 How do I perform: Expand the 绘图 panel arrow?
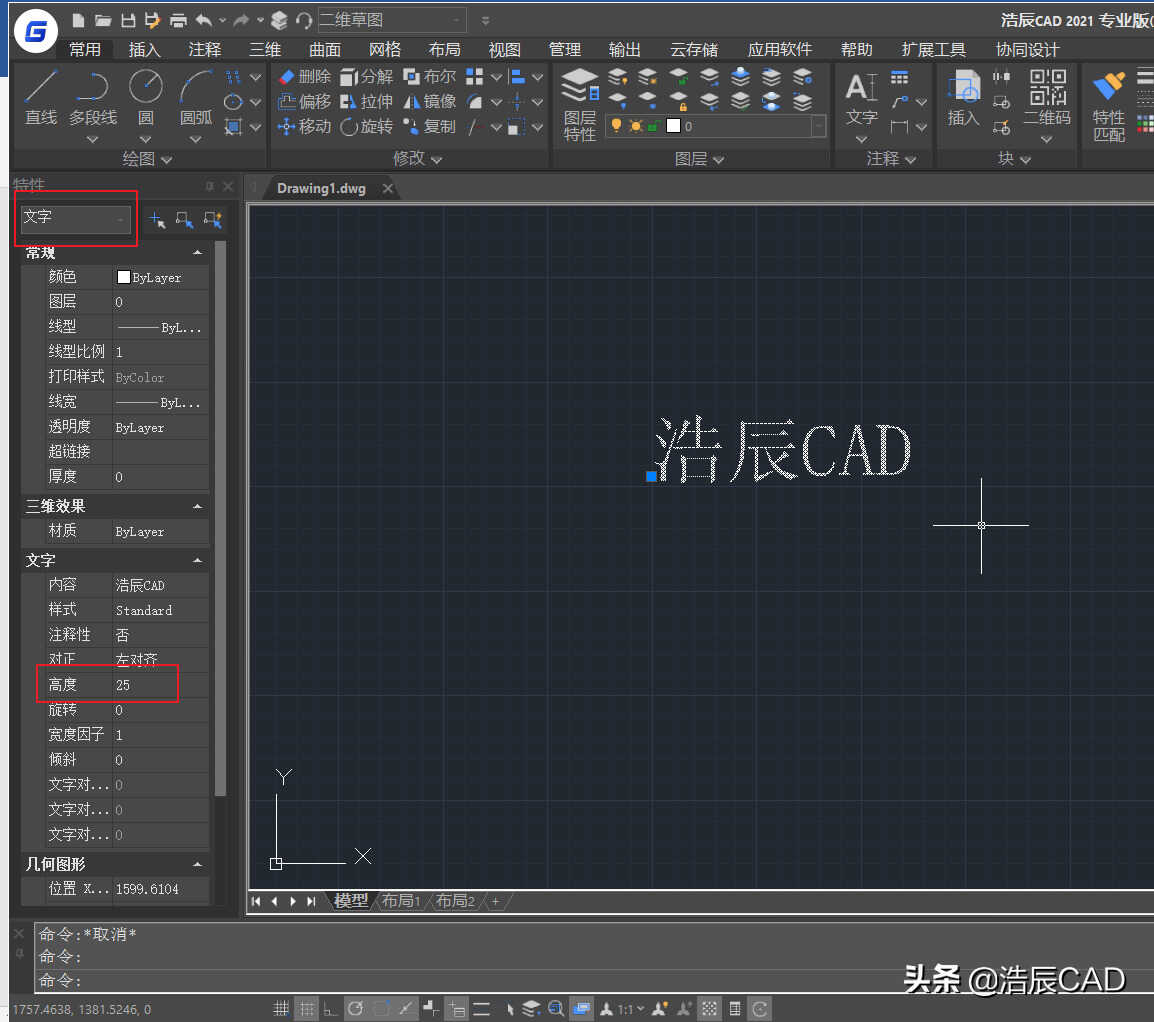166,159
